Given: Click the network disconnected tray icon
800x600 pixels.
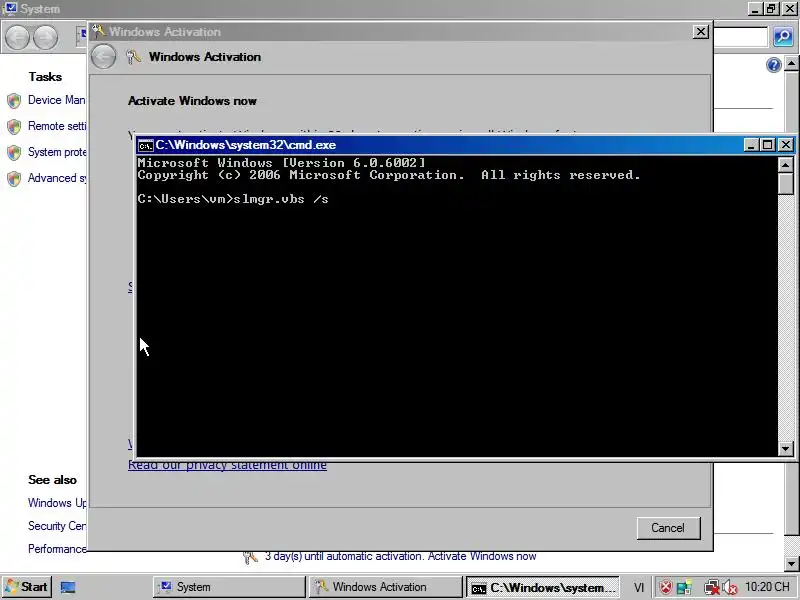Looking at the screenshot, I should click(x=711, y=587).
